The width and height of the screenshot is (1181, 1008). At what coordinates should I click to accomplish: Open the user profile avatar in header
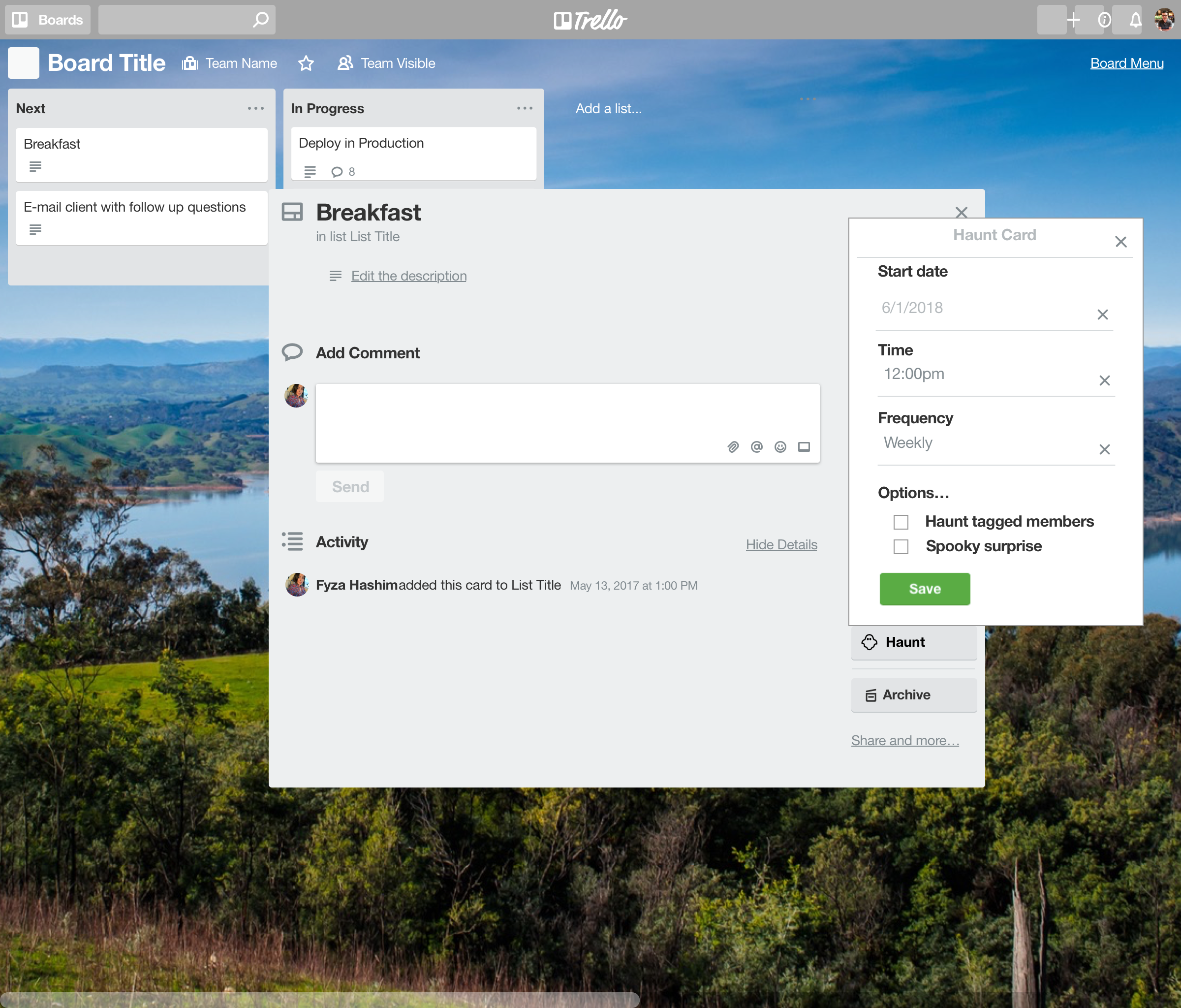click(x=1164, y=20)
